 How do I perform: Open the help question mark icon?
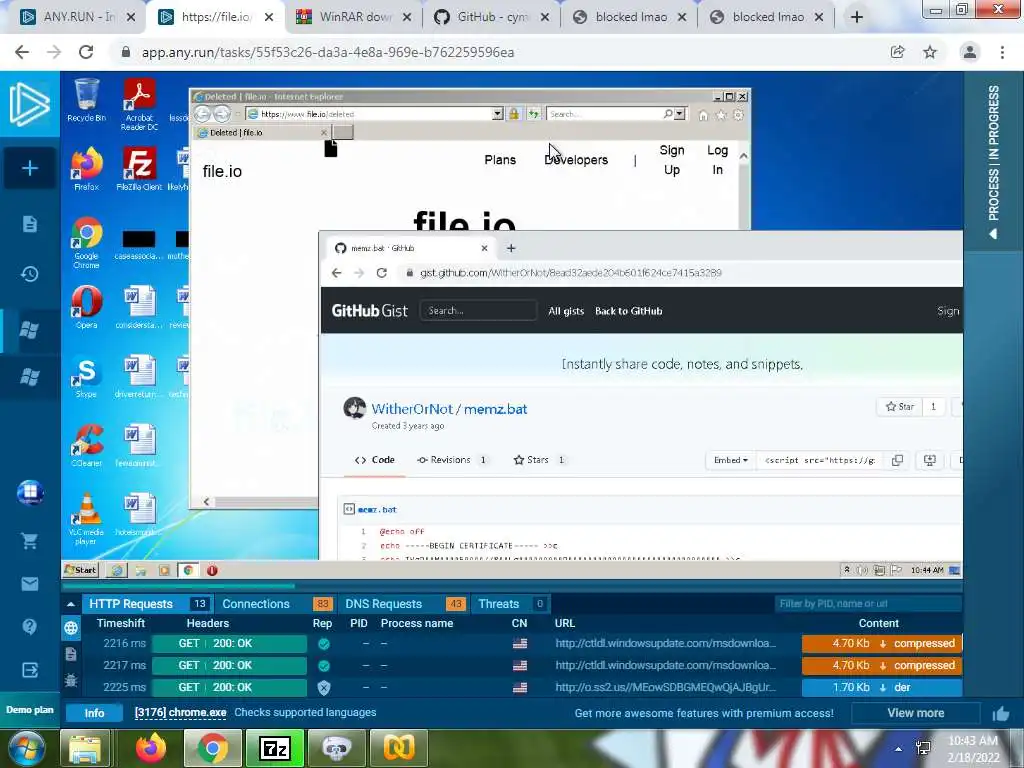[x=29, y=627]
